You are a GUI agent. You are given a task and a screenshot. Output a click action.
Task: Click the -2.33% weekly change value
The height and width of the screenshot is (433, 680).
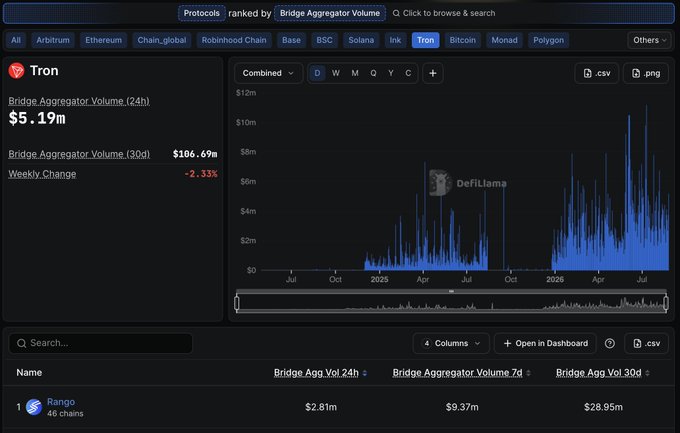click(x=201, y=174)
